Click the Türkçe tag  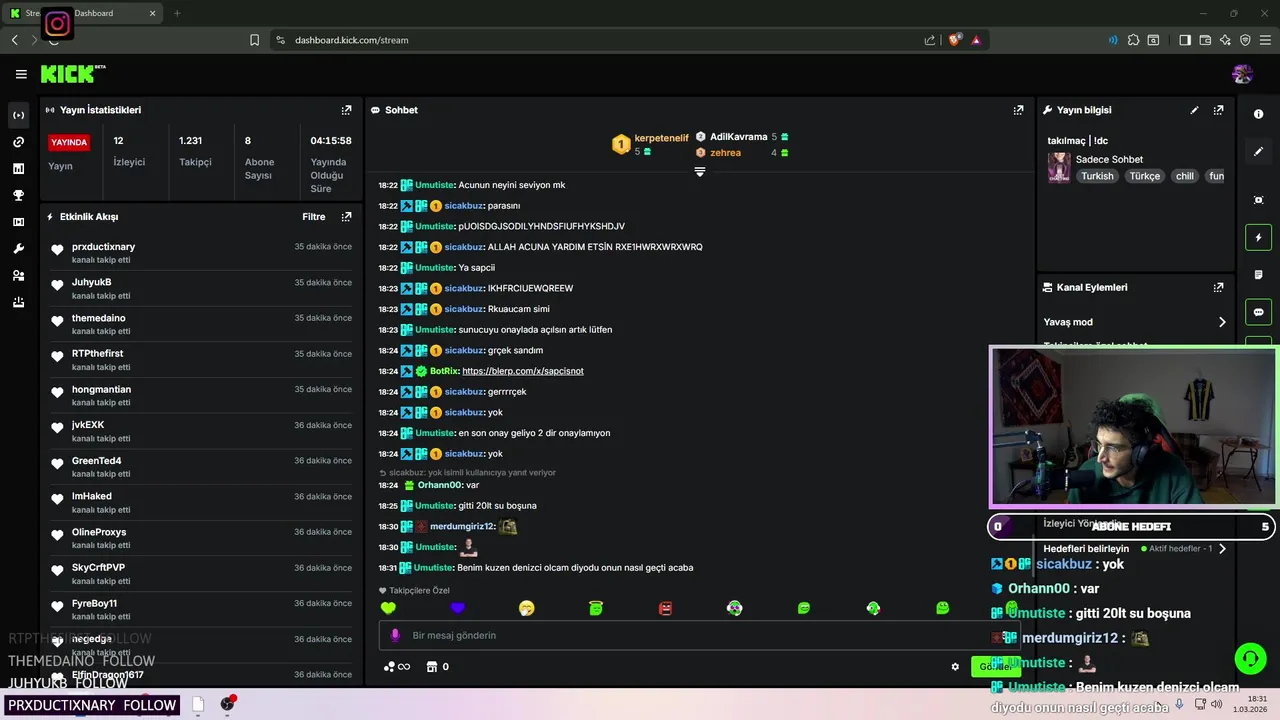click(1145, 176)
